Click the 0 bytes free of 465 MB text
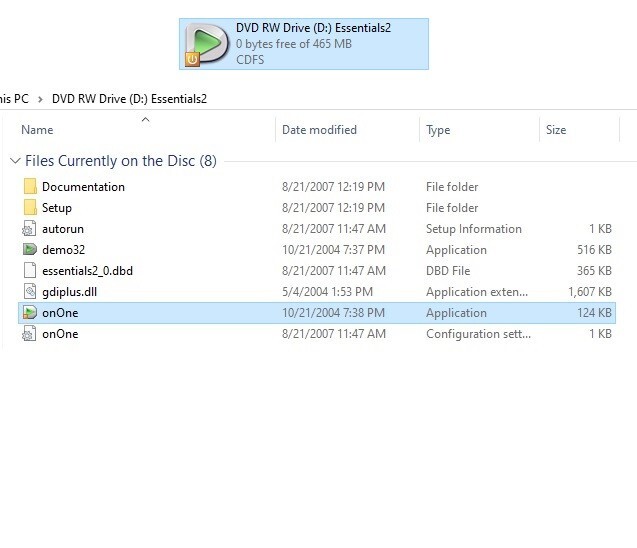 click(x=294, y=44)
